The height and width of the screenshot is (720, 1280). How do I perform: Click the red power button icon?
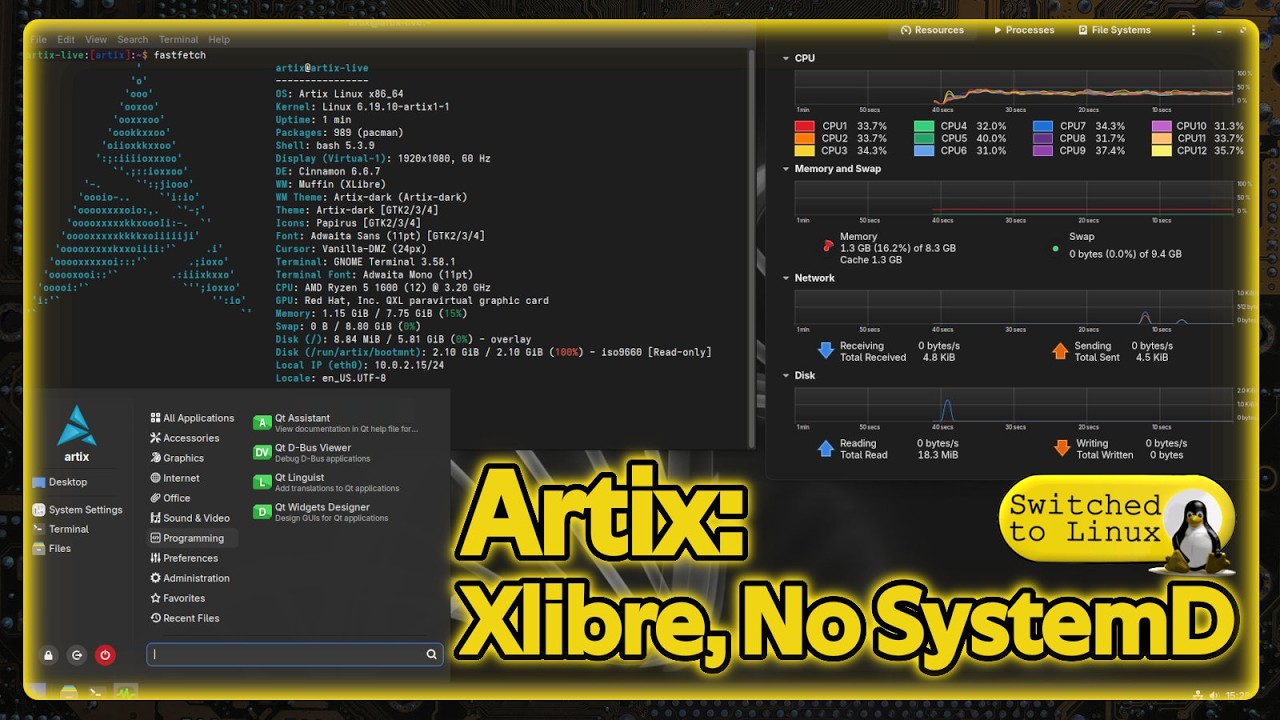105,656
